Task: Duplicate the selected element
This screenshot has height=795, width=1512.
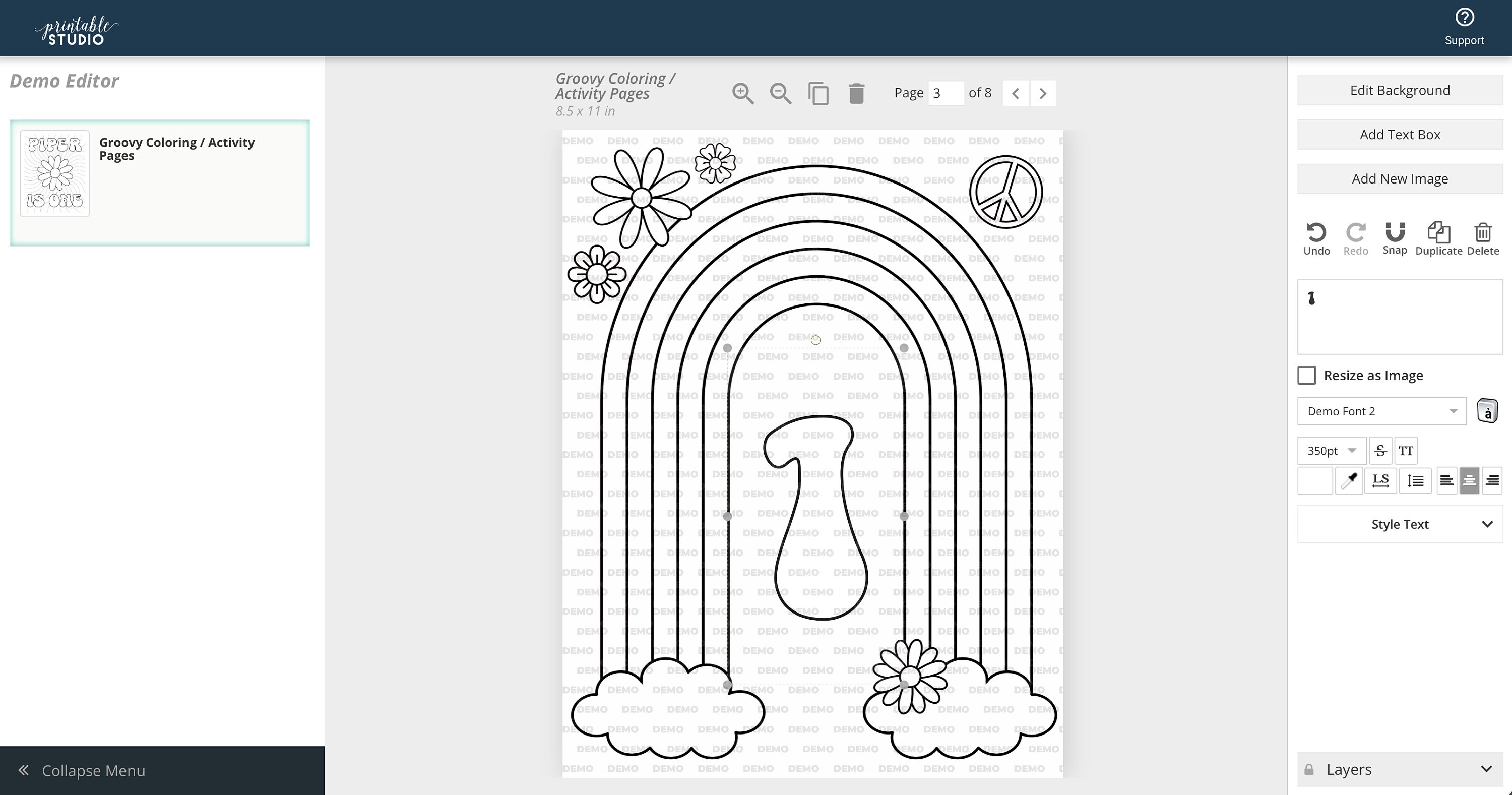Action: 1438,239
